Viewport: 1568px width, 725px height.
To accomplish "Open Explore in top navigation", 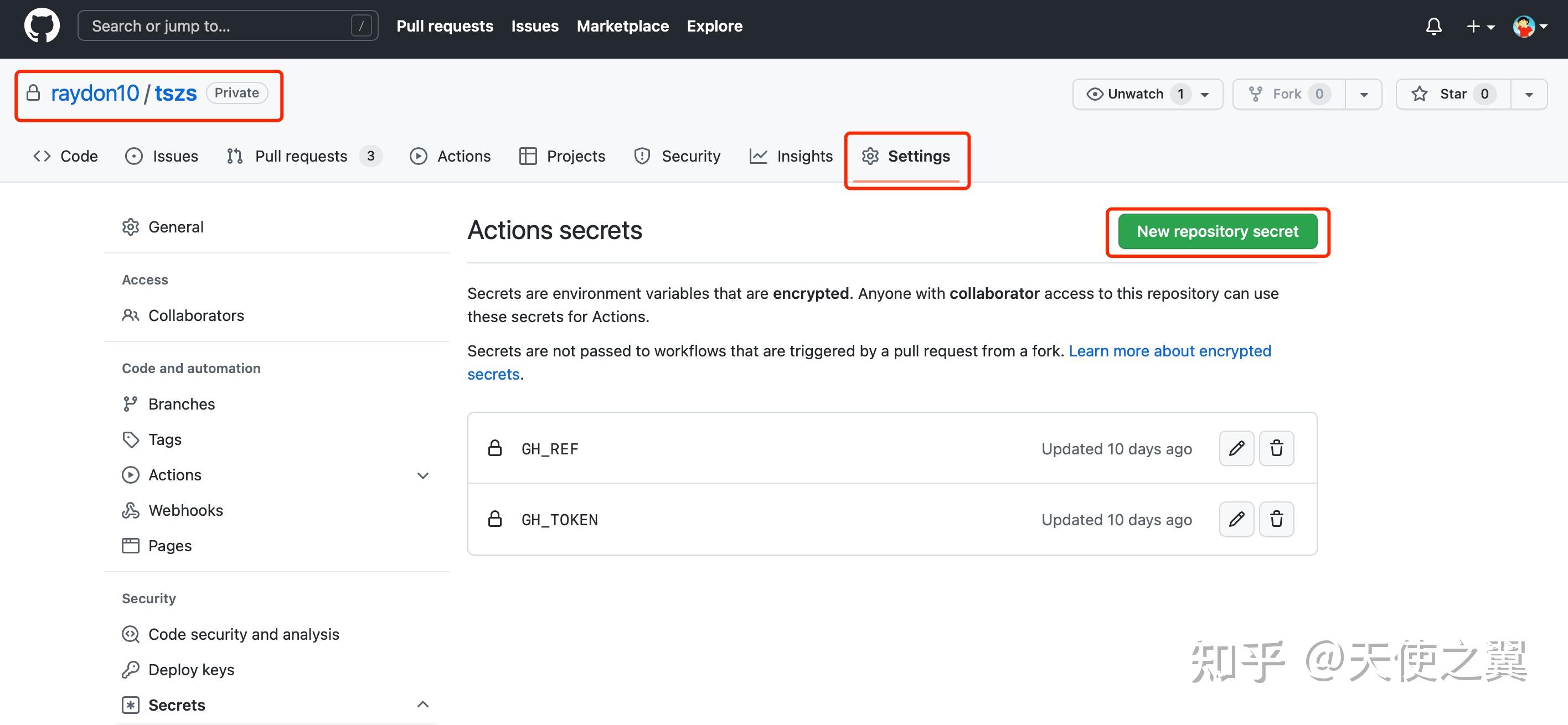I will (x=715, y=25).
